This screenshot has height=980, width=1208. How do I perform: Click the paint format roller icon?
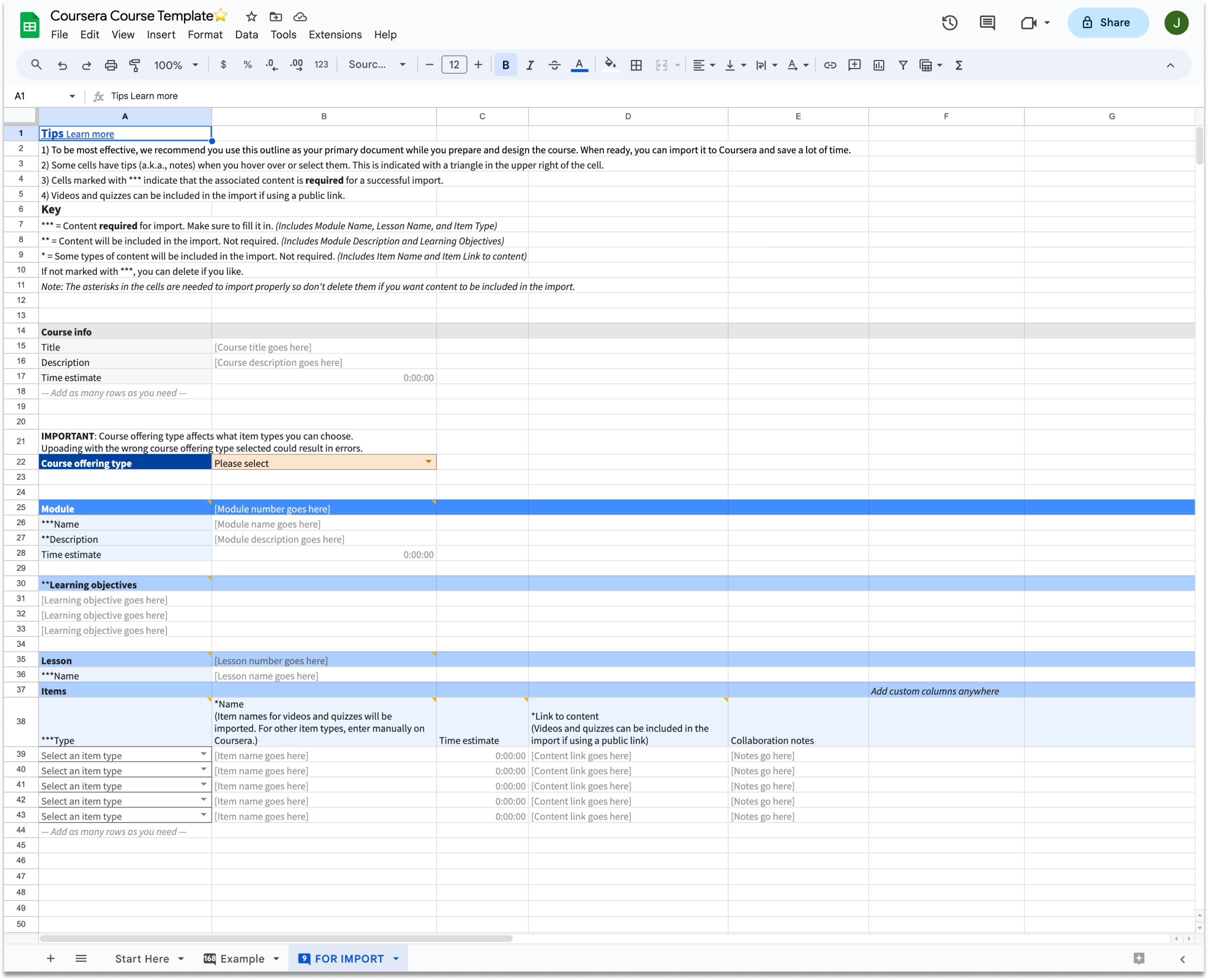click(134, 65)
